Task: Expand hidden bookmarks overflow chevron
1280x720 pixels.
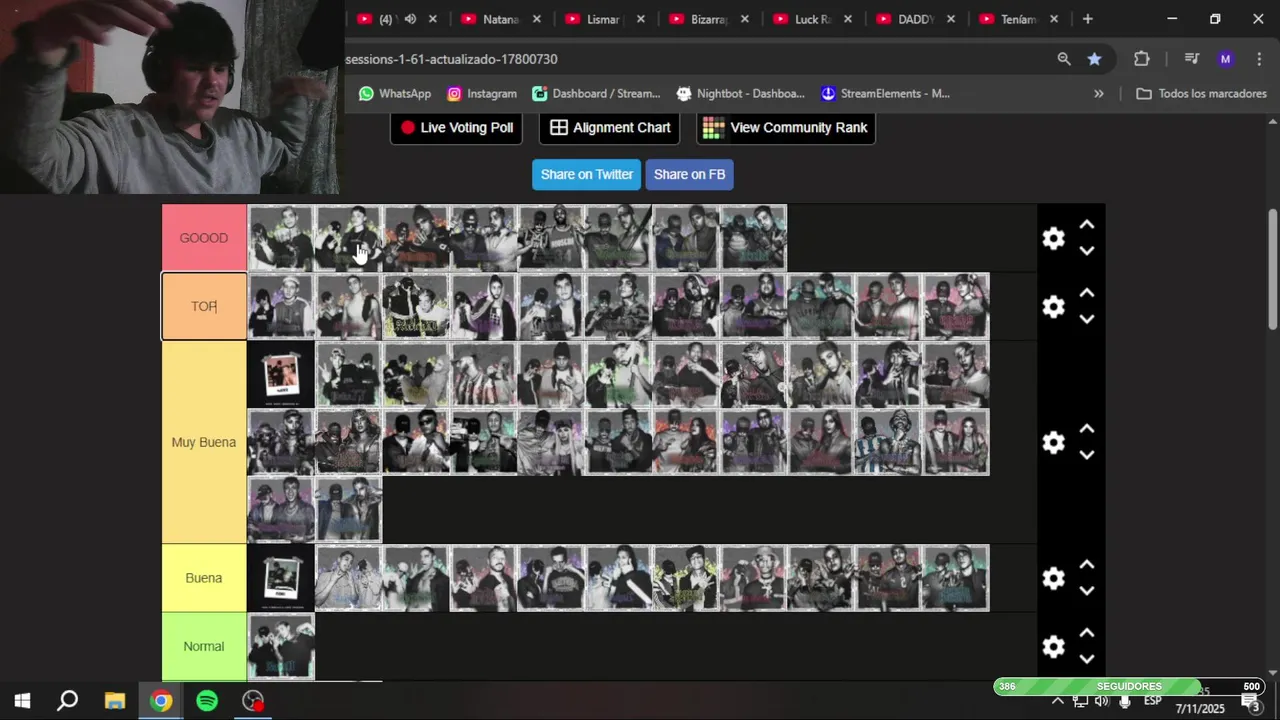Action: click(x=1099, y=93)
